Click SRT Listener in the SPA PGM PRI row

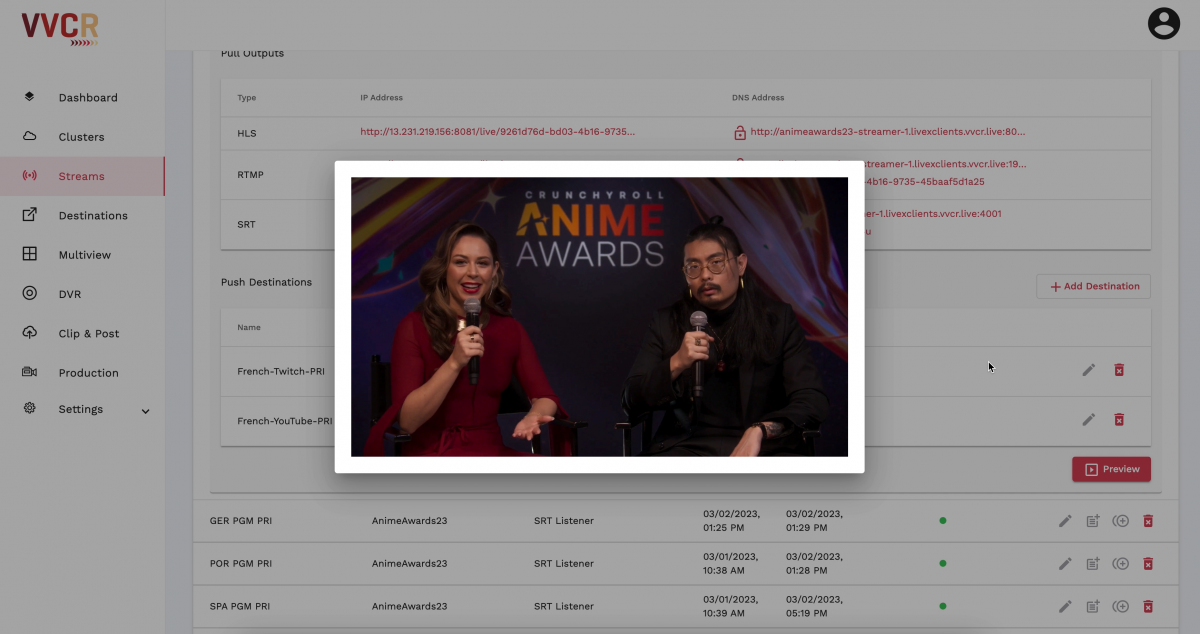coord(564,606)
